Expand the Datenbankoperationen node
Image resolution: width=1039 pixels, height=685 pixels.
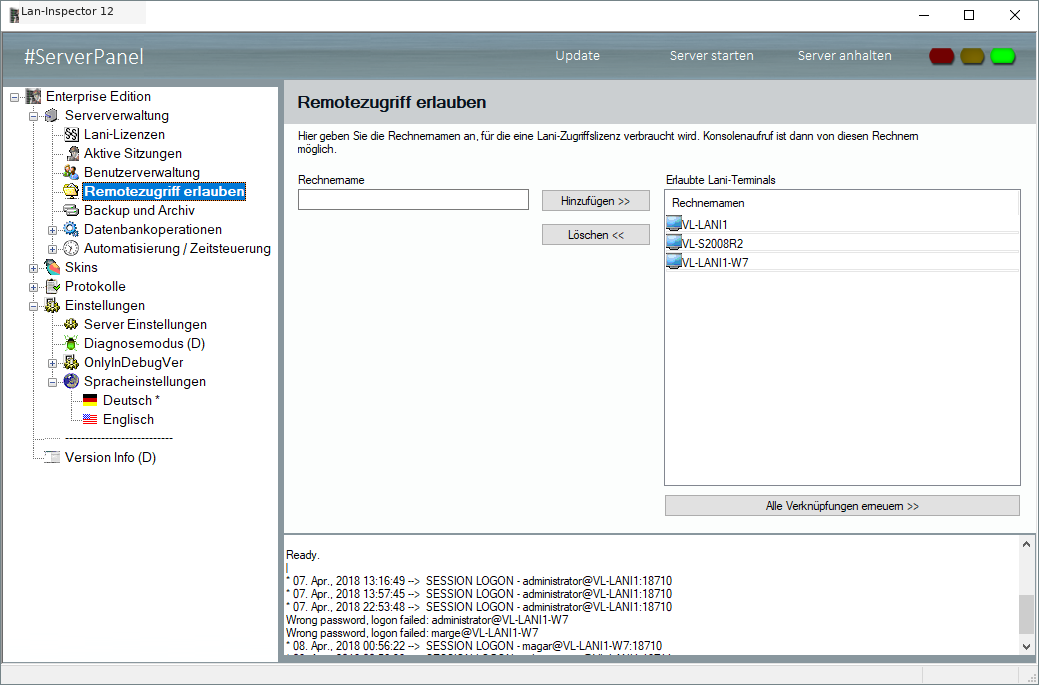pyautogui.click(x=52, y=231)
